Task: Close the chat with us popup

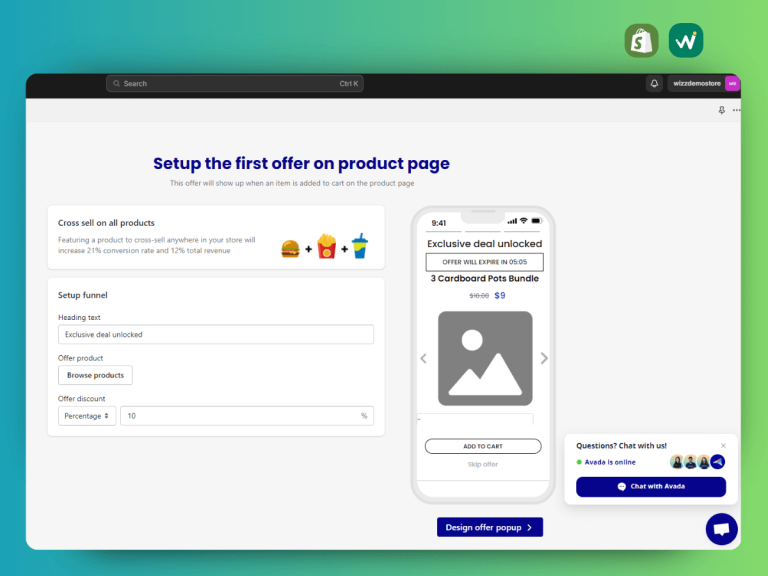Action: tap(723, 446)
